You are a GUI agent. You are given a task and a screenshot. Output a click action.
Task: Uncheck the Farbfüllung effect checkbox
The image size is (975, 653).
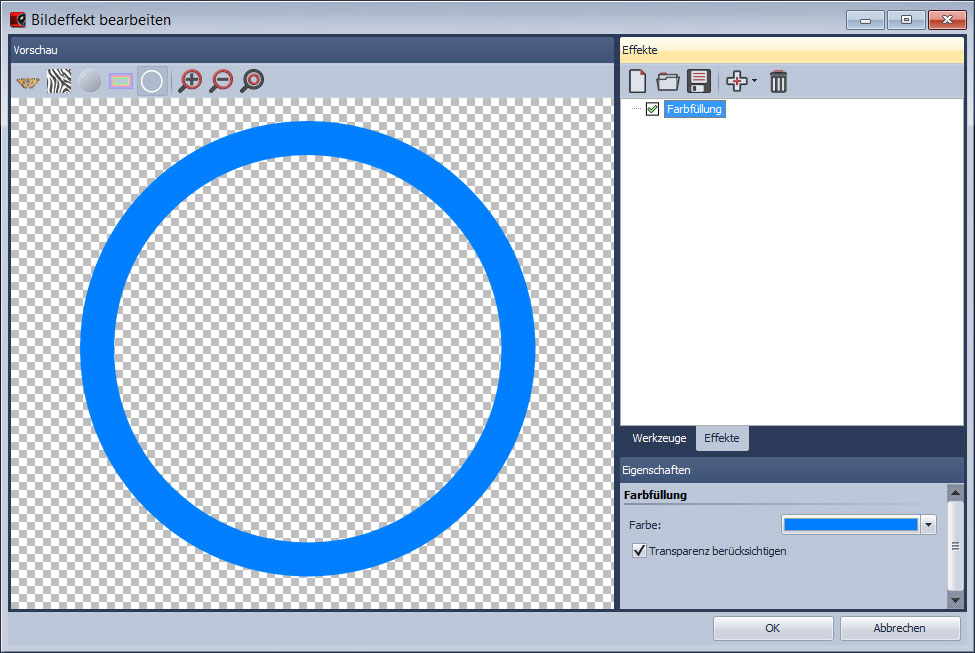(652, 110)
